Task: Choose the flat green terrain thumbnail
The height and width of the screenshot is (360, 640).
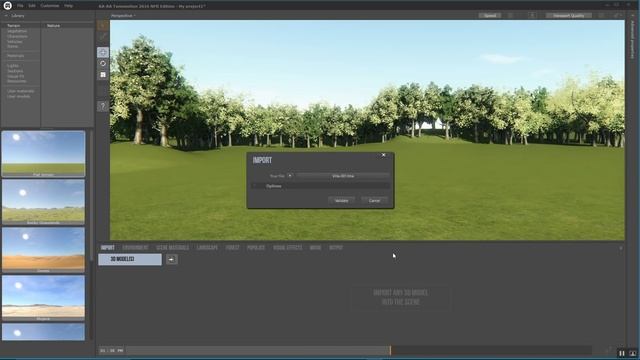Action: (43, 154)
